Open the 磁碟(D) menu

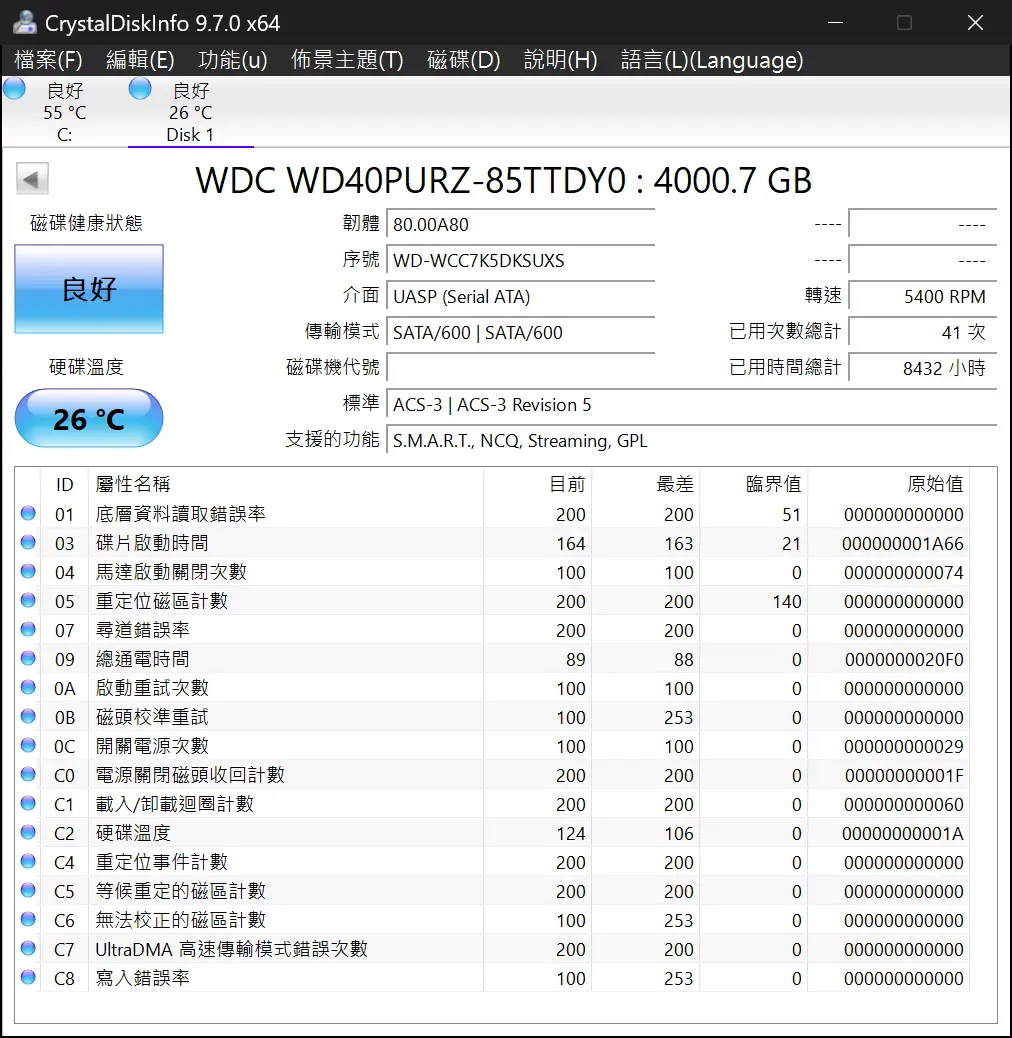[x=464, y=60]
